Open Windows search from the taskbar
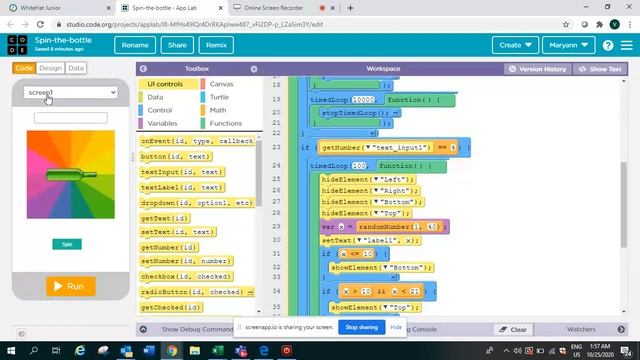 tap(34, 351)
